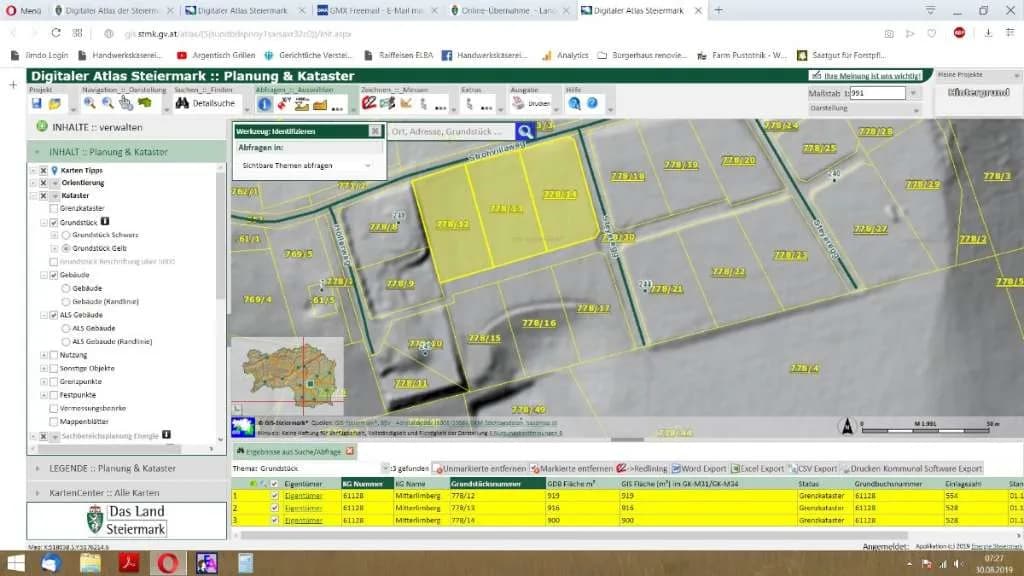Viewport: 1024px width, 576px height.
Task: Open a project with the folder icon
Action: (x=55, y=103)
